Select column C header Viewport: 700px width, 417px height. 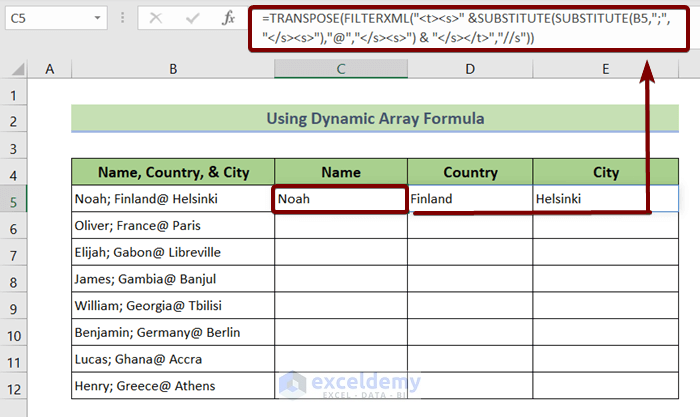coord(341,69)
